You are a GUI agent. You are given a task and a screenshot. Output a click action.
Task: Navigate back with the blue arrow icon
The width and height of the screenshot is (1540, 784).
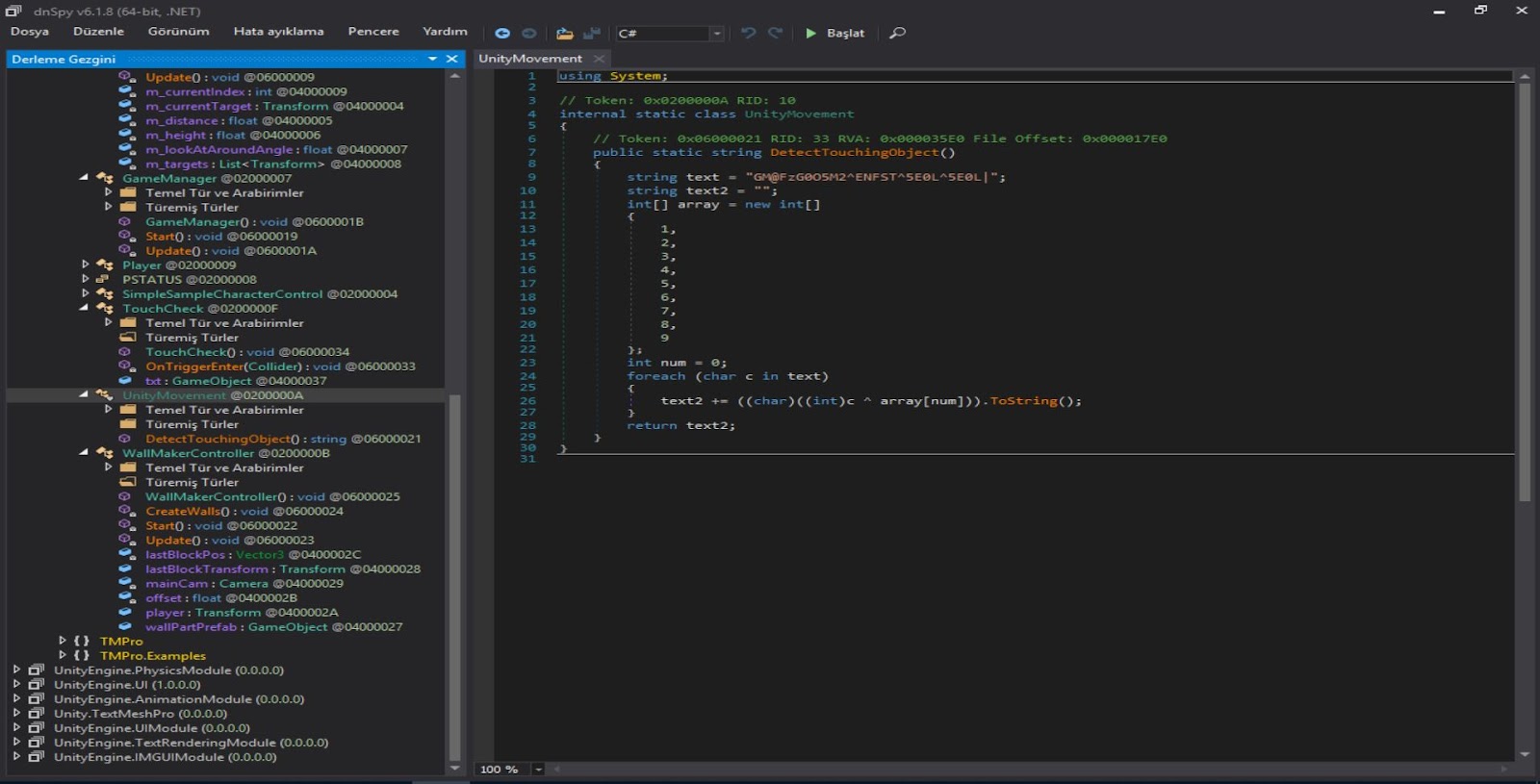pos(501,33)
